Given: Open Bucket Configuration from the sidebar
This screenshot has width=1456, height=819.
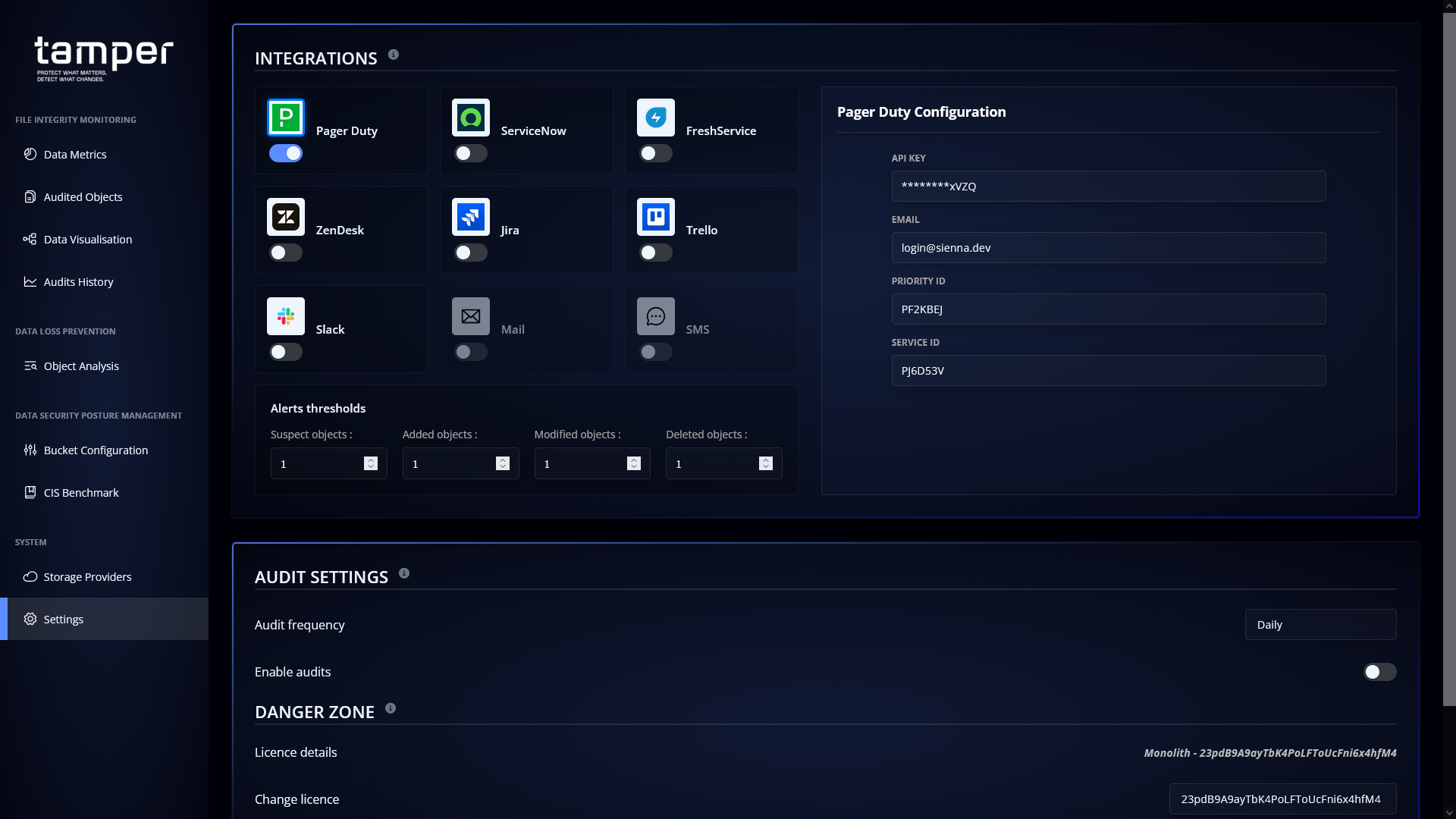Looking at the screenshot, I should [x=96, y=450].
